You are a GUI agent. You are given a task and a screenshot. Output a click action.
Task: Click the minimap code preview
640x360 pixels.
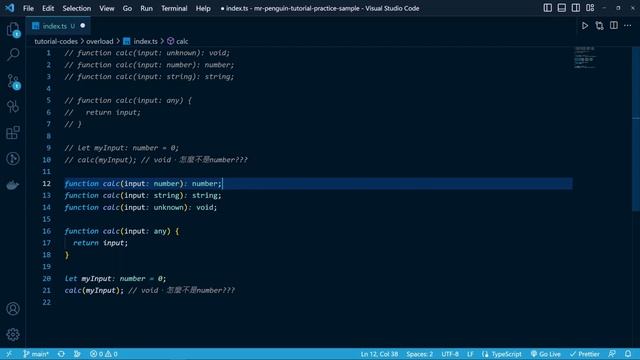584,57
